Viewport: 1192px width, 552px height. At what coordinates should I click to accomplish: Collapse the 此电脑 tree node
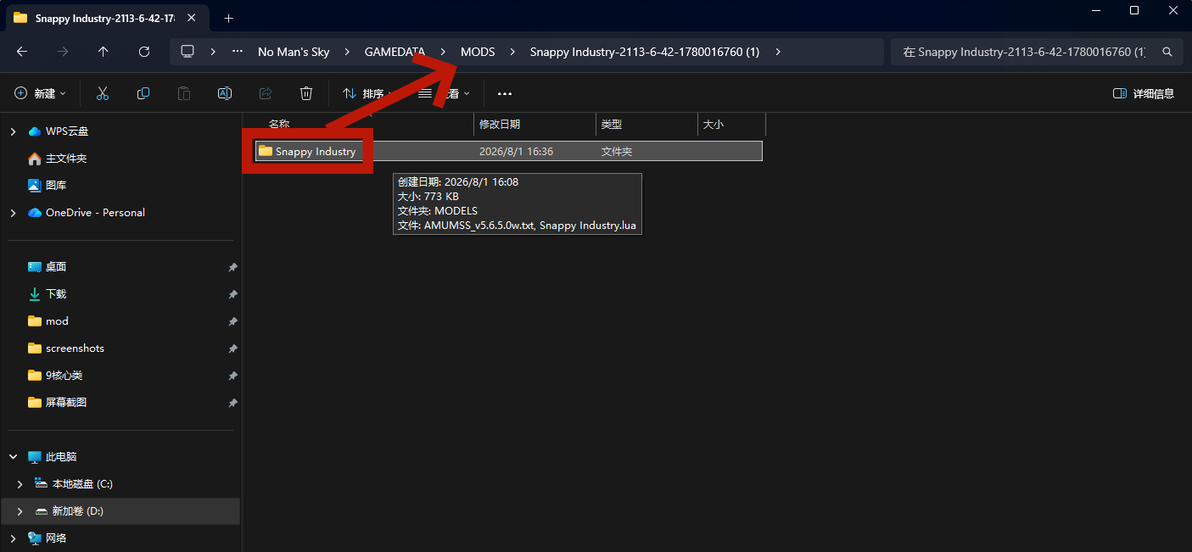tap(13, 457)
